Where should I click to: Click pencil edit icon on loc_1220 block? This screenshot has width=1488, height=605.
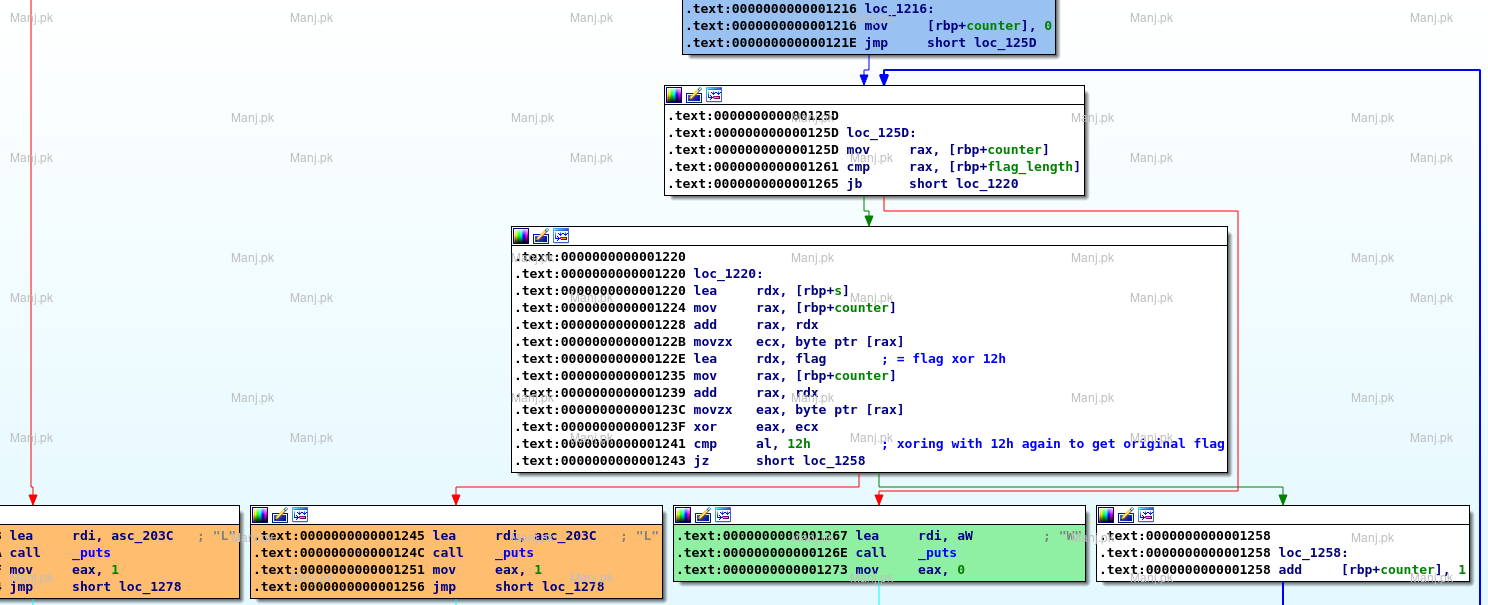click(541, 236)
